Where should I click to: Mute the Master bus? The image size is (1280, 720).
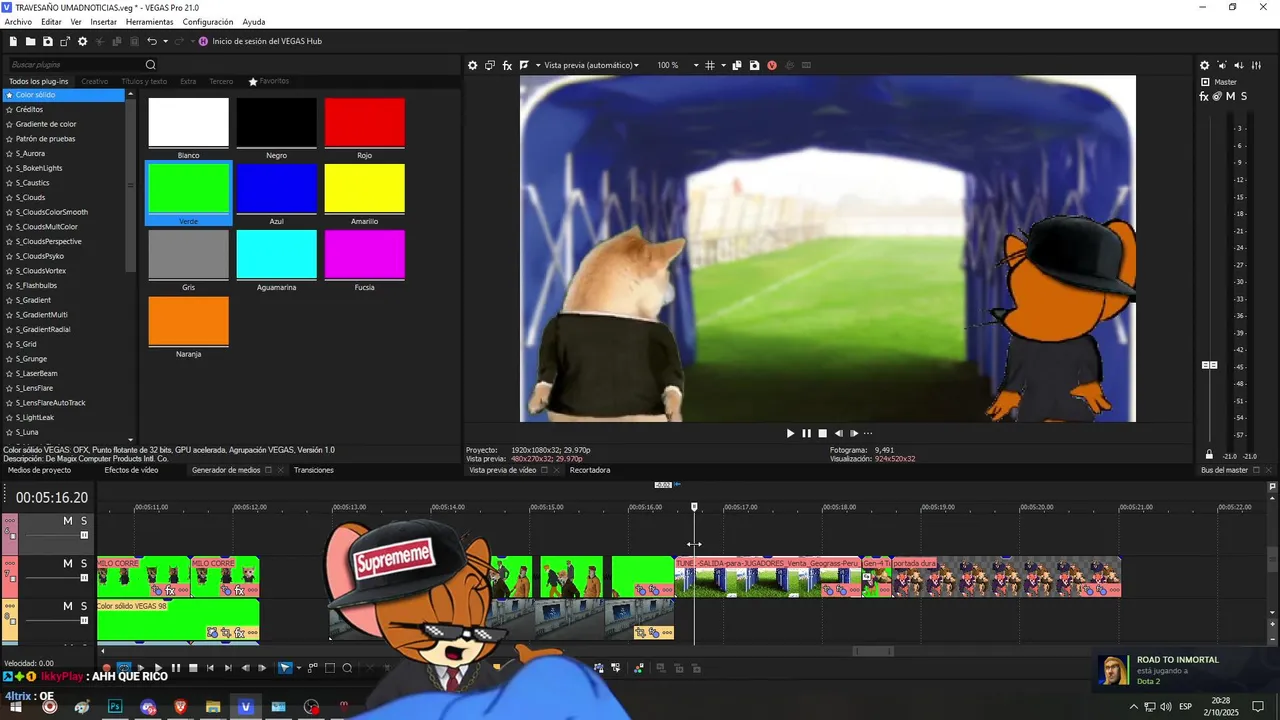point(1230,96)
